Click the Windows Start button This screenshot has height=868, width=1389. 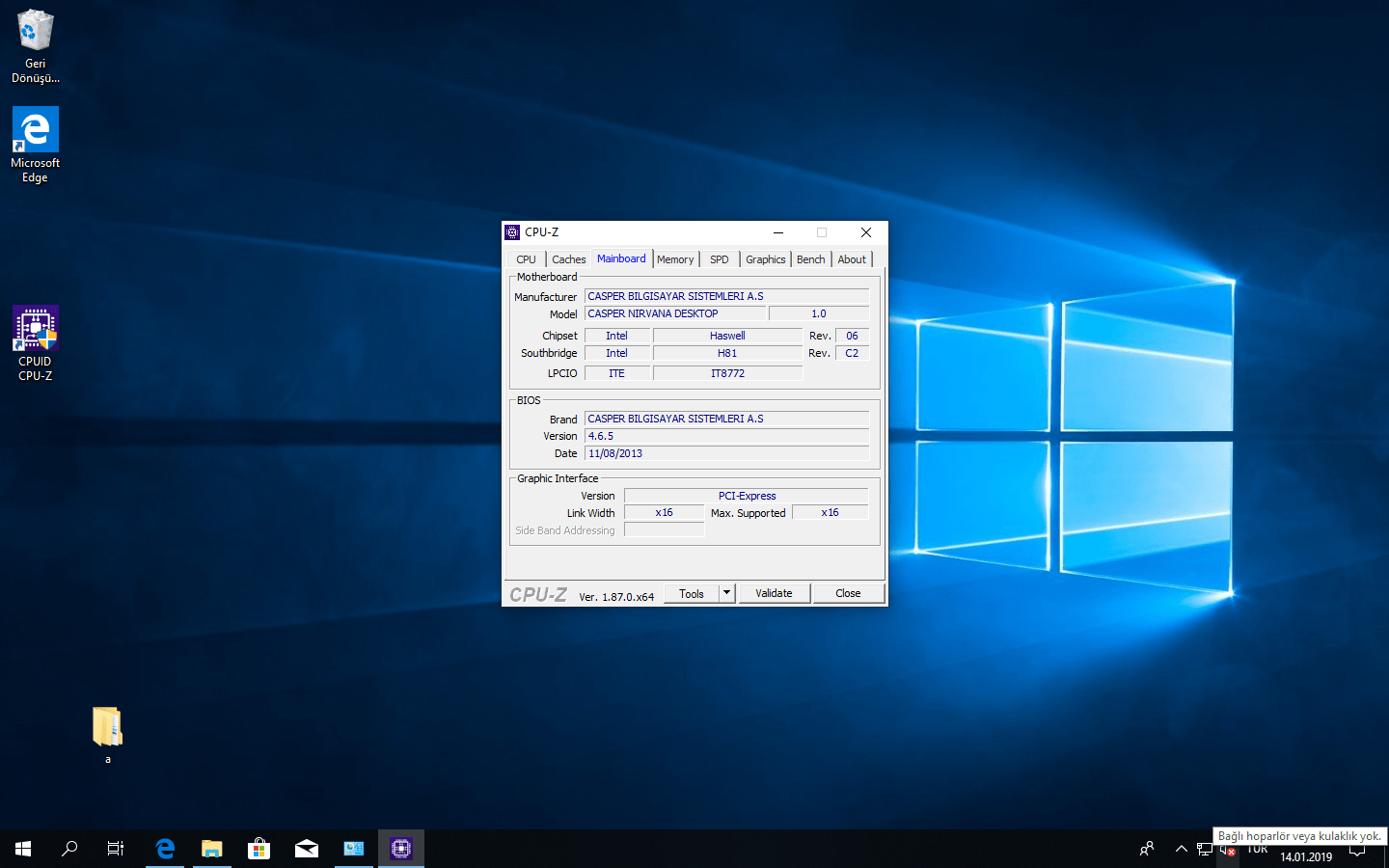click(23, 849)
